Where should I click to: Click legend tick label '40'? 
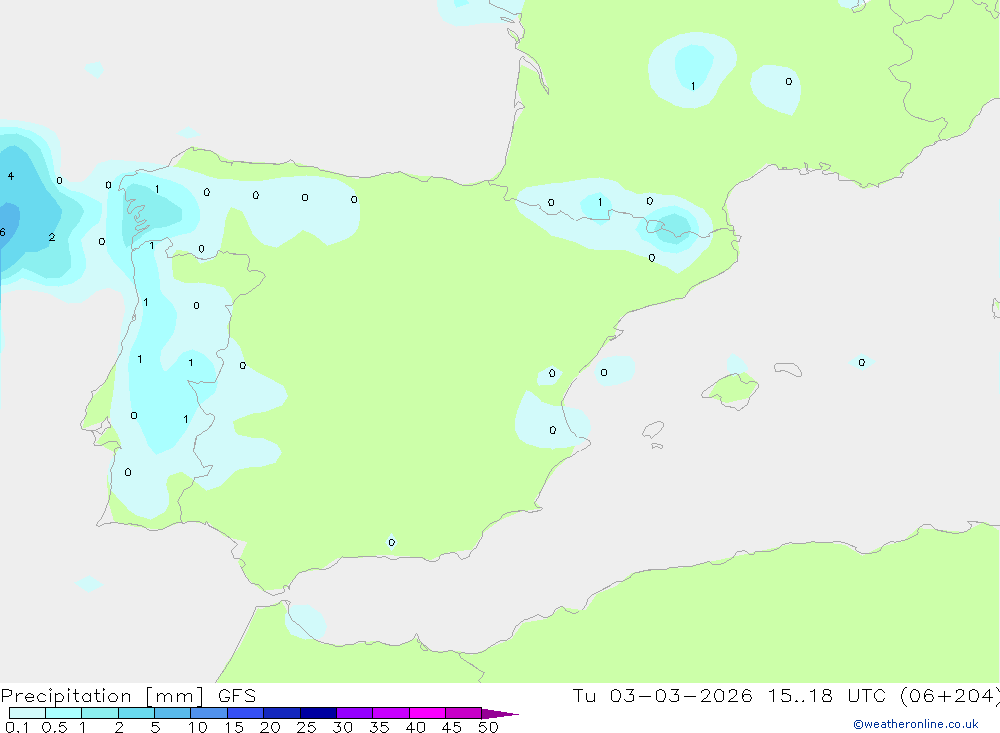(x=416, y=727)
